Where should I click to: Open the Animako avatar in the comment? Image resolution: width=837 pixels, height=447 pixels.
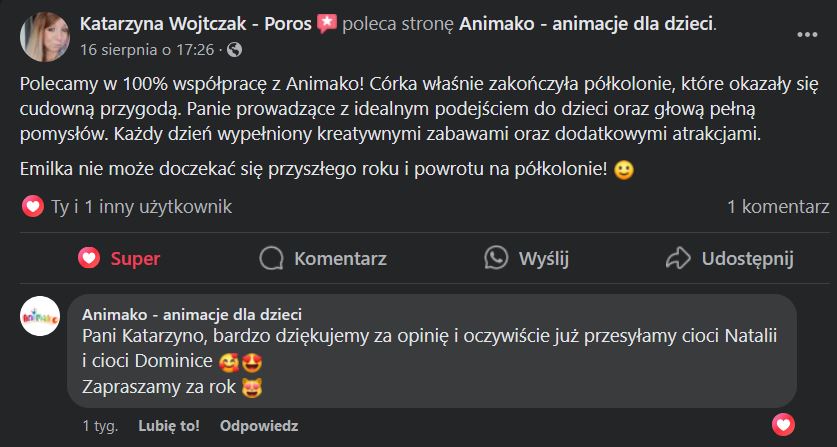(40, 314)
